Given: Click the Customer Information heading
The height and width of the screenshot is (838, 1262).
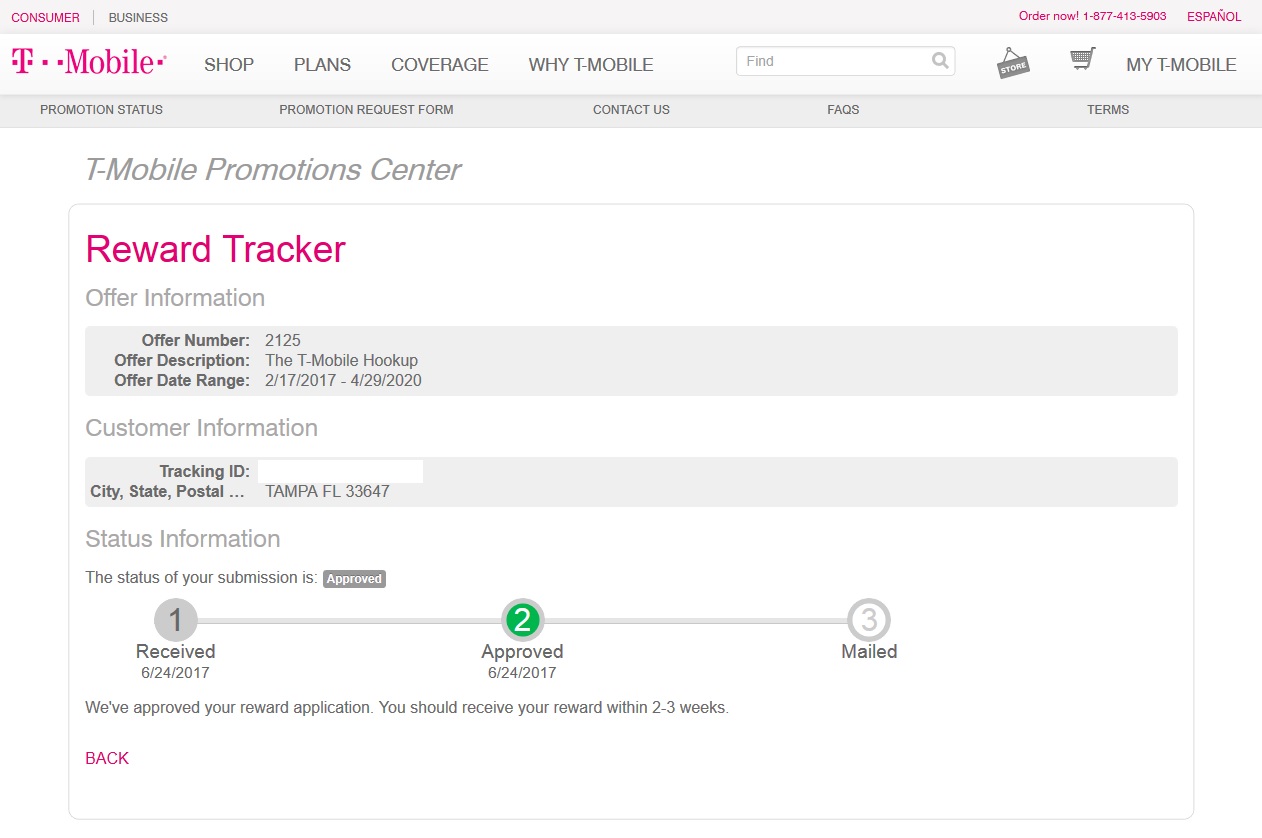Looking at the screenshot, I should pyautogui.click(x=201, y=428).
